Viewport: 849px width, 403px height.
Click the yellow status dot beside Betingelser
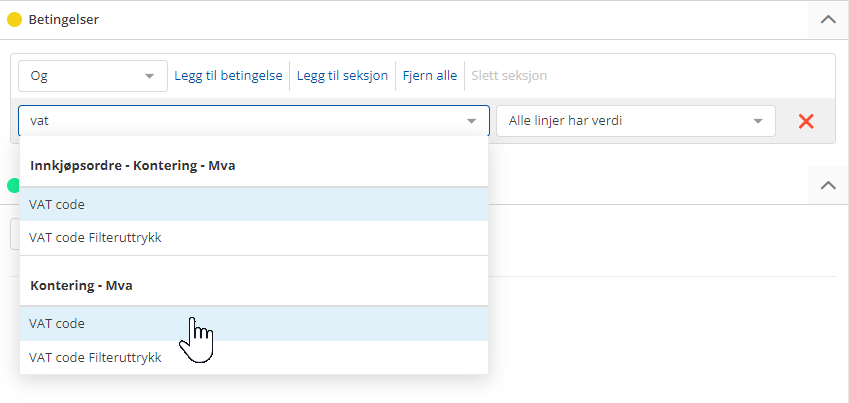(15, 19)
